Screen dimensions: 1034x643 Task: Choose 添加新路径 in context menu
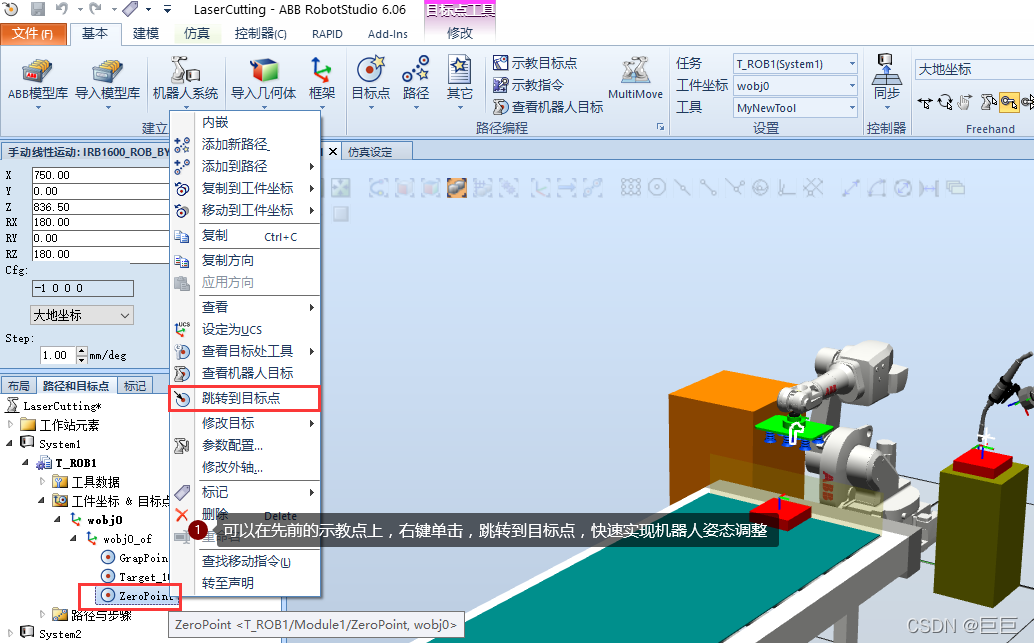click(x=245, y=144)
